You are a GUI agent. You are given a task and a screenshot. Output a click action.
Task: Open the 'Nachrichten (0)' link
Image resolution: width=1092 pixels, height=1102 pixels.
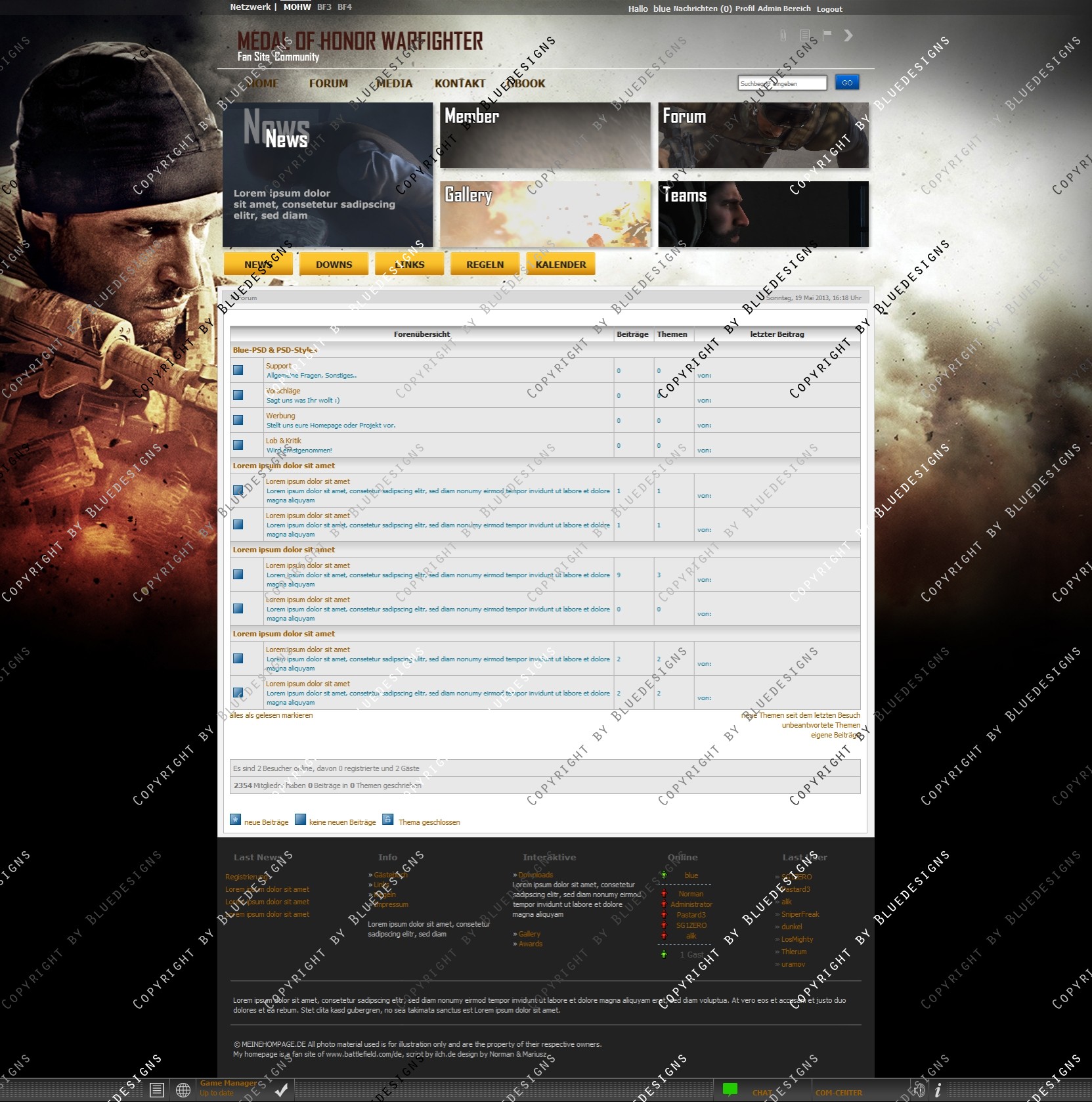click(x=703, y=9)
